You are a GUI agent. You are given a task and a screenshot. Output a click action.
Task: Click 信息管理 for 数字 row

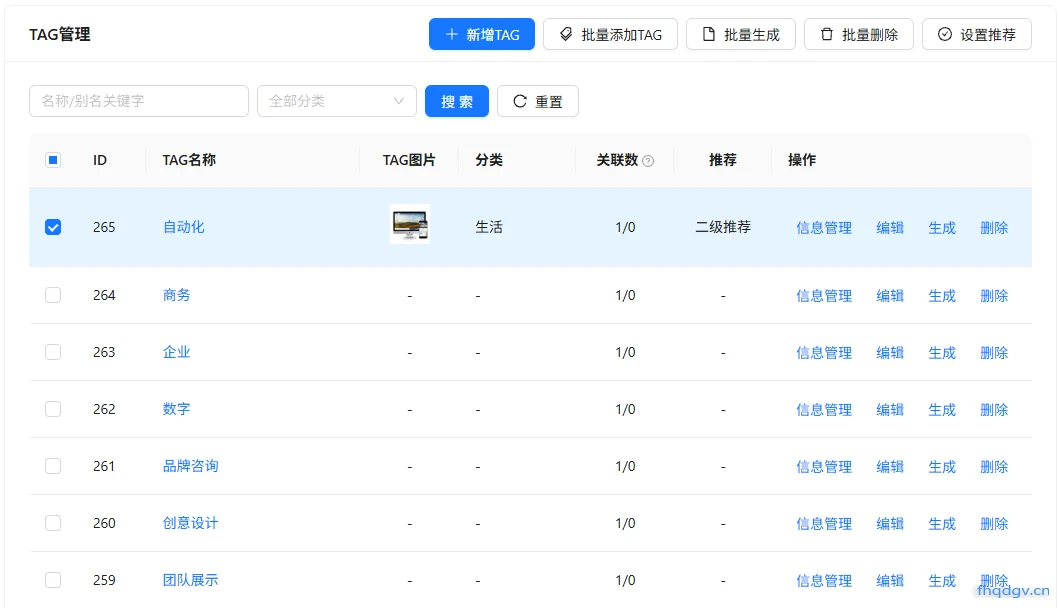(x=824, y=409)
